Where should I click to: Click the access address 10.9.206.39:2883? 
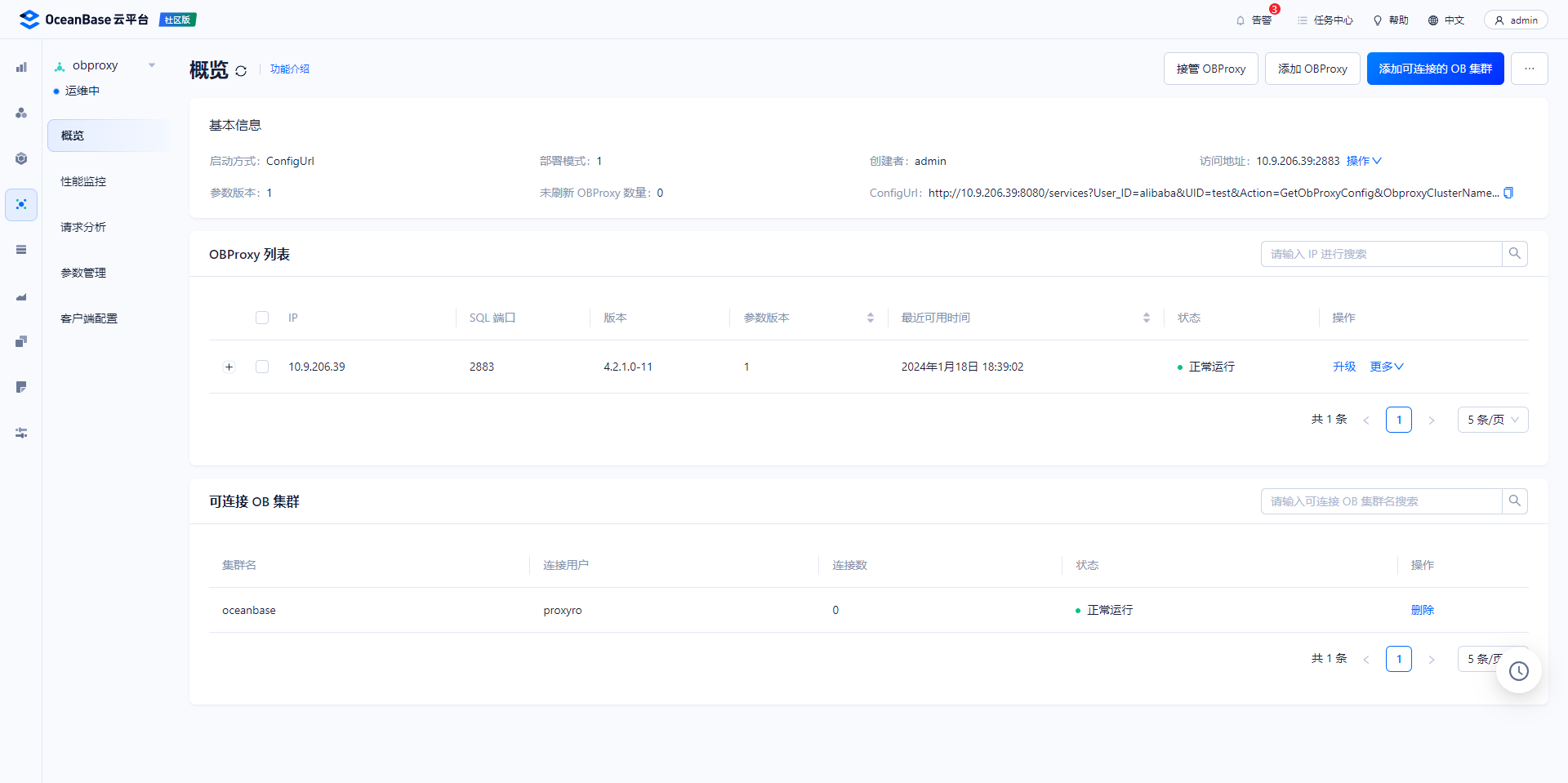(x=1298, y=161)
